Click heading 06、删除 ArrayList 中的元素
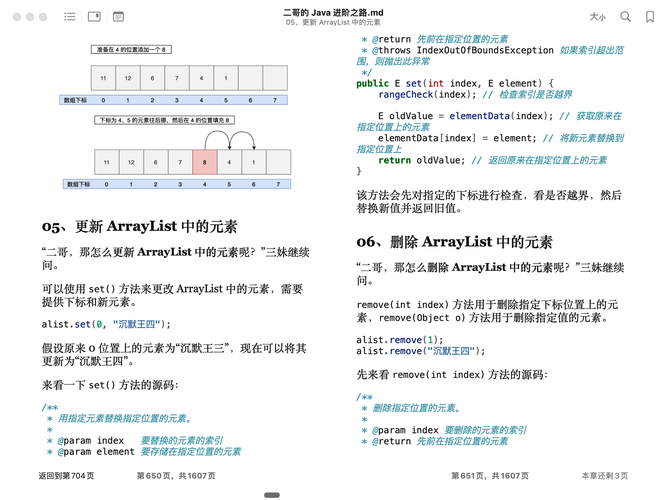The image size is (667, 500). pyautogui.click(x=455, y=242)
